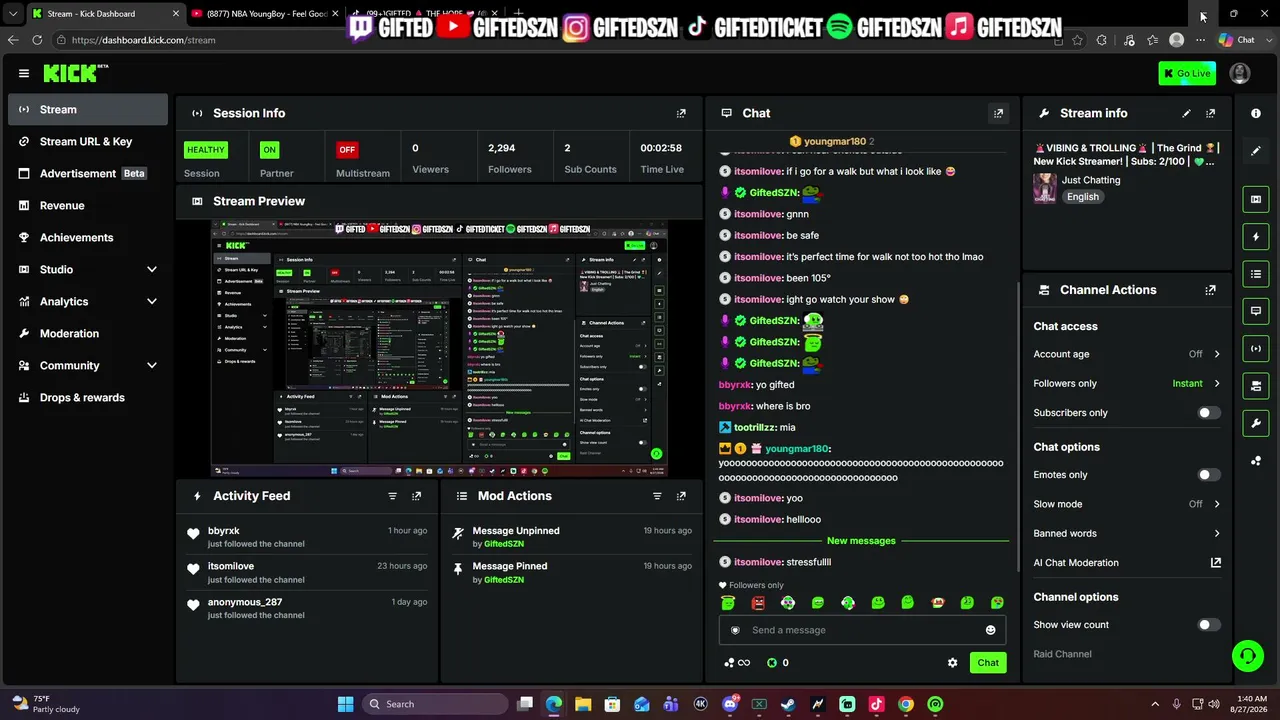The image size is (1280, 720).
Task: Open the hamburger navigation menu
Action: point(24,73)
